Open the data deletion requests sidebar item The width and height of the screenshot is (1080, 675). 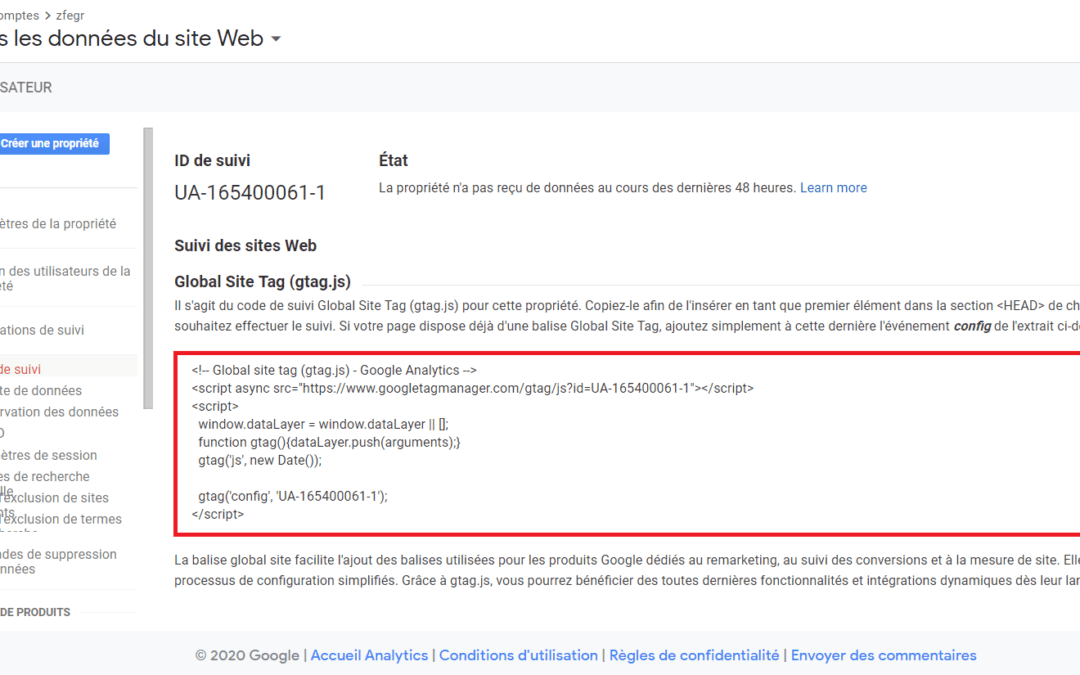point(59,561)
